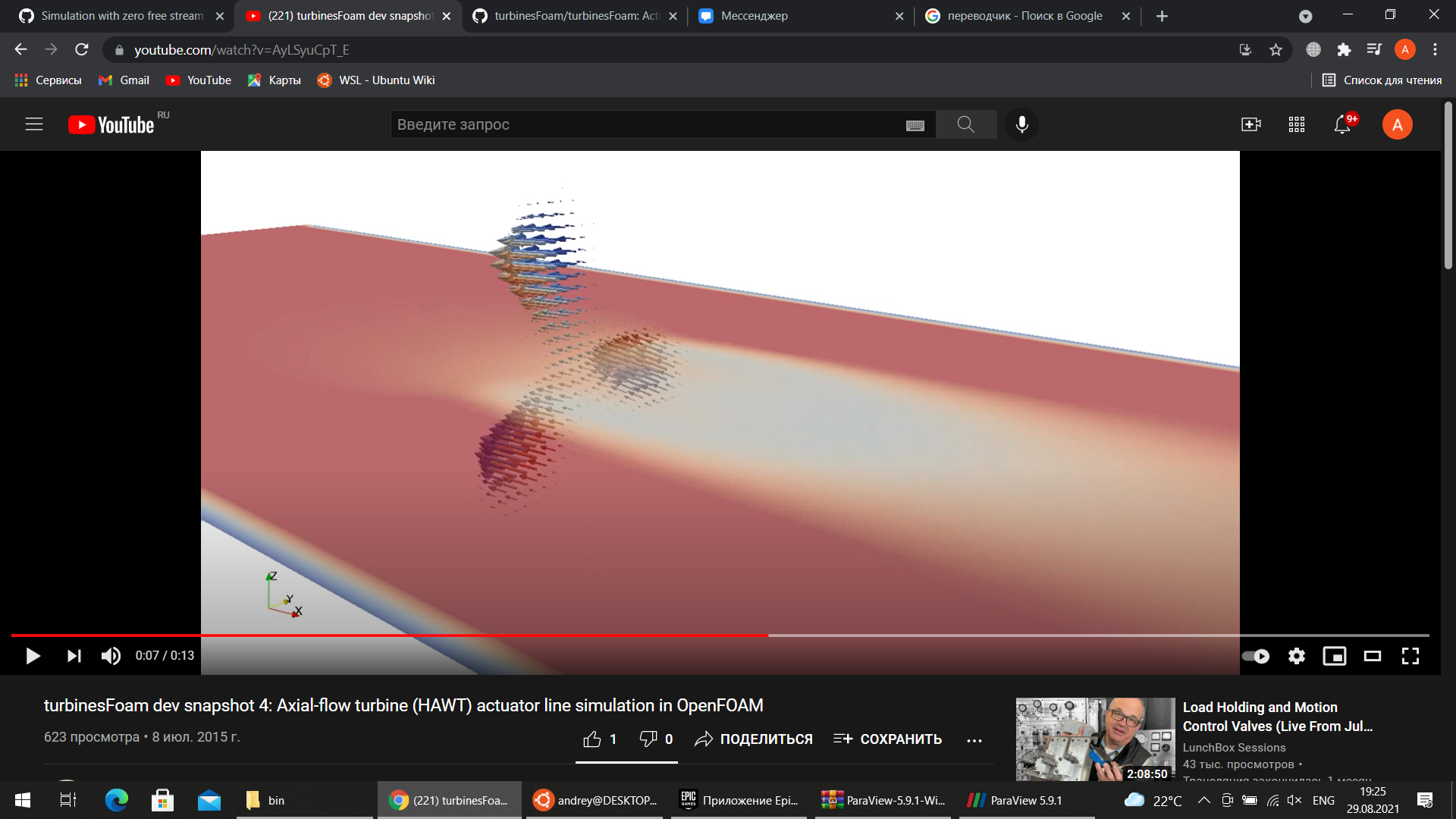Image resolution: width=1456 pixels, height=819 pixels.
Task: Open the video's more actions menu
Action: coord(974,739)
